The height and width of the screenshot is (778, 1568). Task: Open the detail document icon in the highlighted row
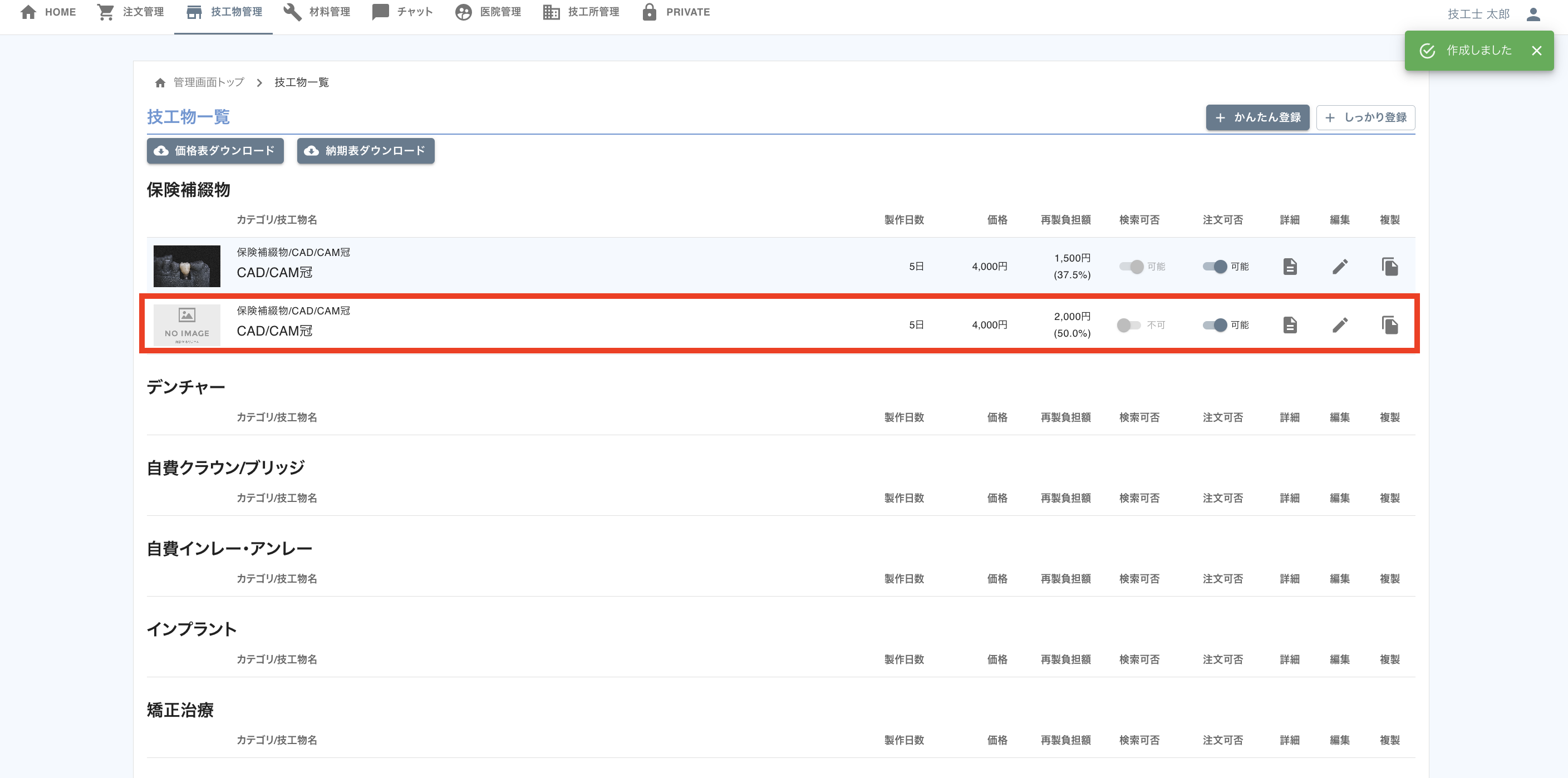(x=1290, y=324)
